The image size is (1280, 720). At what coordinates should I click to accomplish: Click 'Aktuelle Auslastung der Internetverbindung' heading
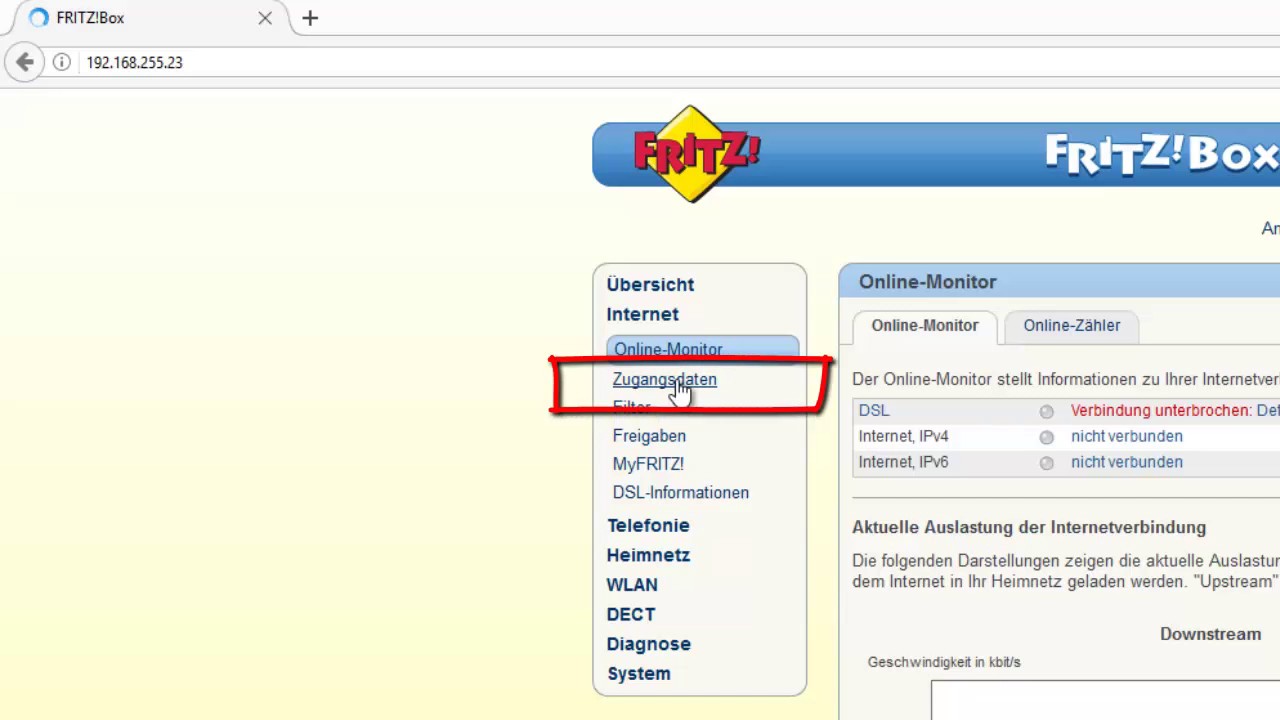(x=1029, y=528)
